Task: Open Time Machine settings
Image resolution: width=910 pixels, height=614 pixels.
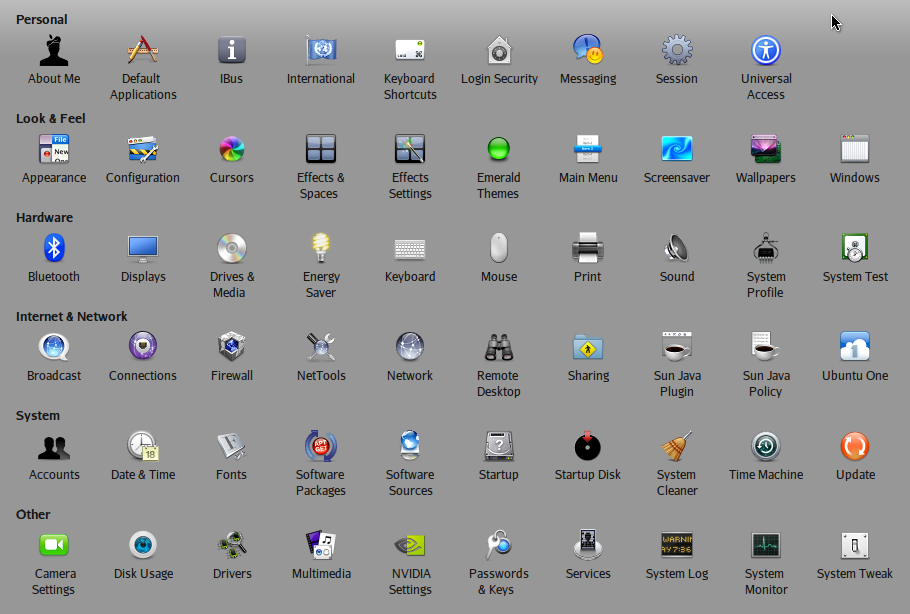Action: [765, 447]
